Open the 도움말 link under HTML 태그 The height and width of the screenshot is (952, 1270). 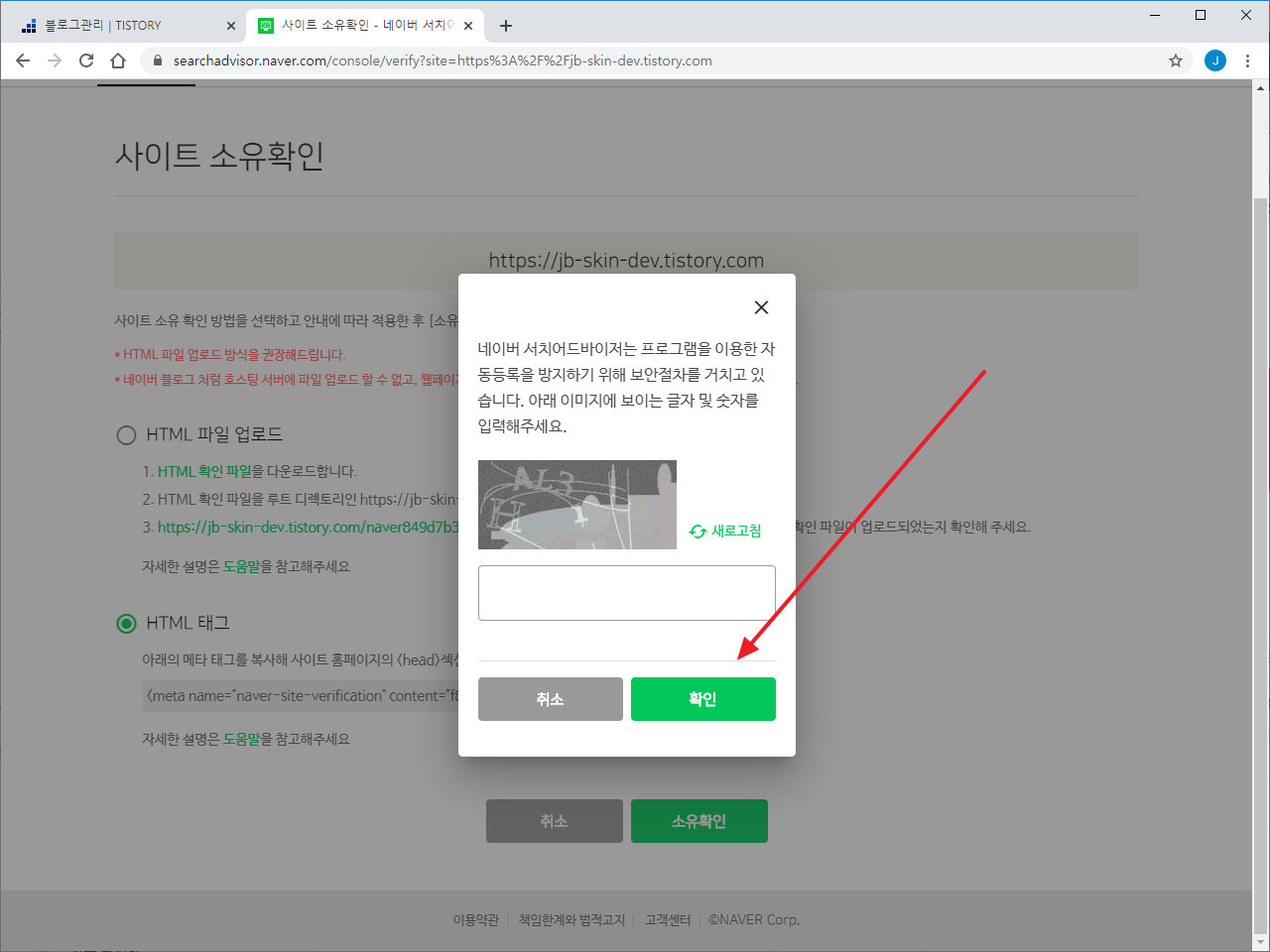pyautogui.click(x=241, y=739)
